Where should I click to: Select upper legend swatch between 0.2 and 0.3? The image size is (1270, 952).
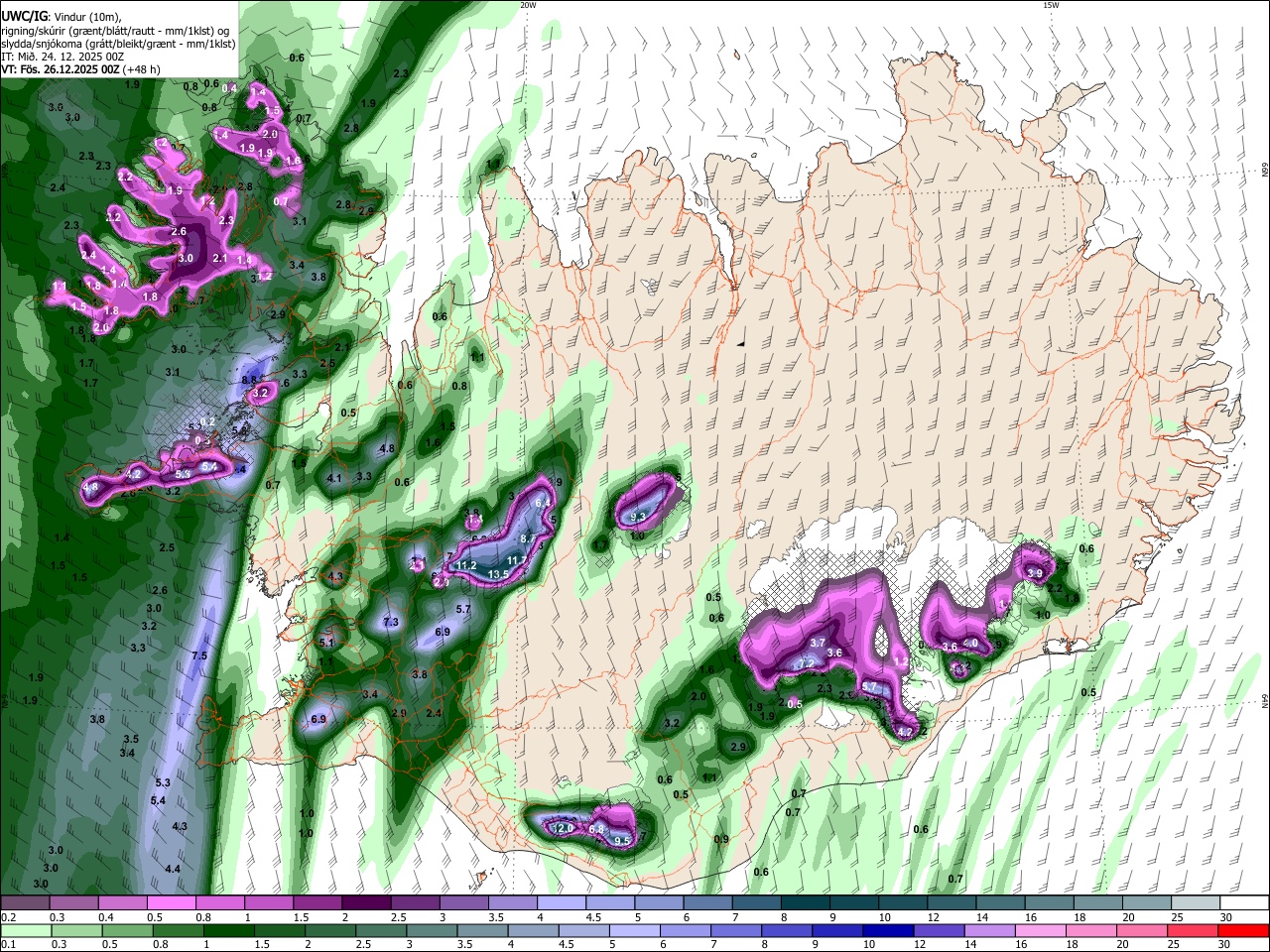(25, 903)
